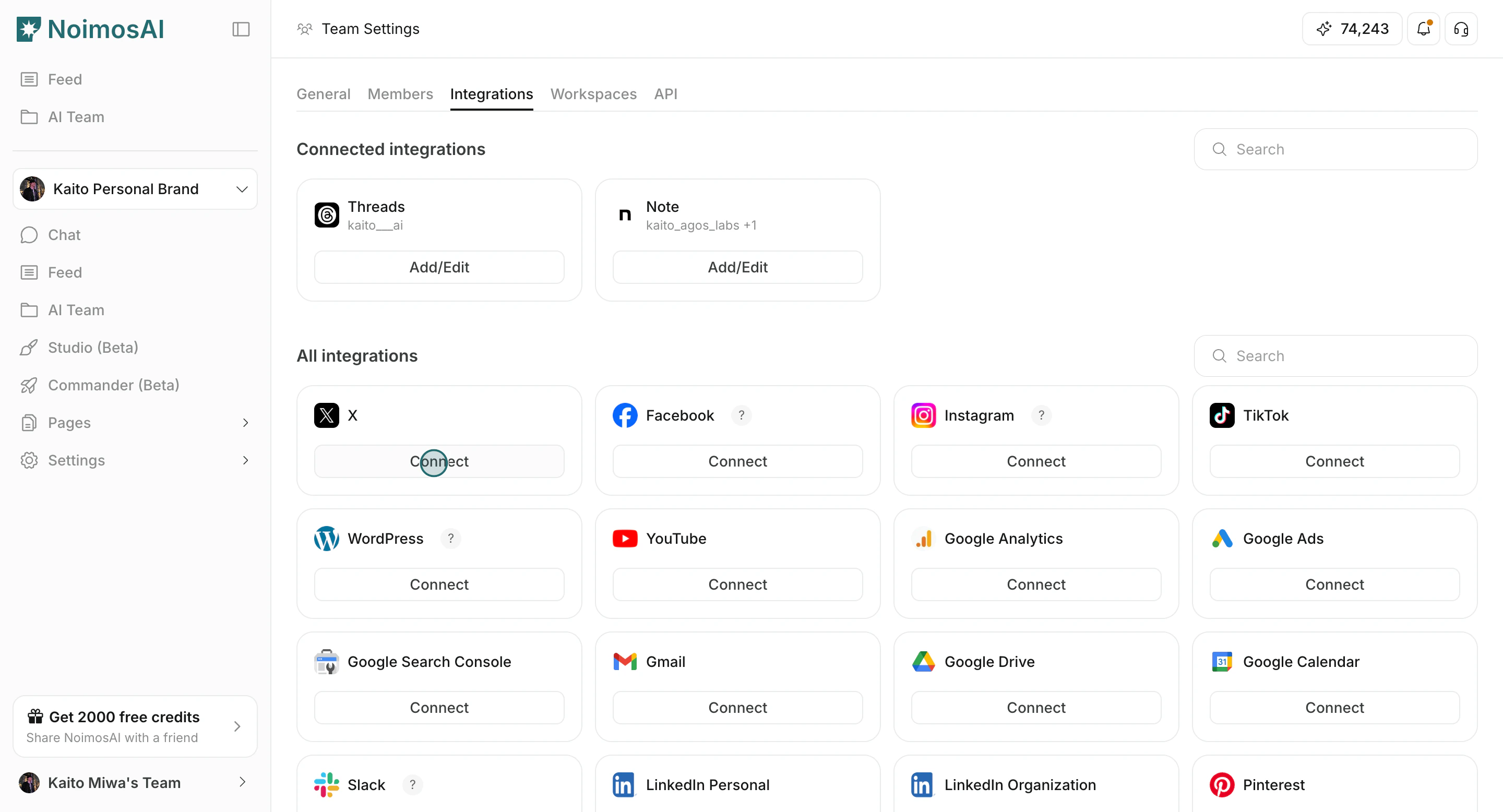
Task: Select the Chat icon in sidebar
Action: click(x=29, y=234)
